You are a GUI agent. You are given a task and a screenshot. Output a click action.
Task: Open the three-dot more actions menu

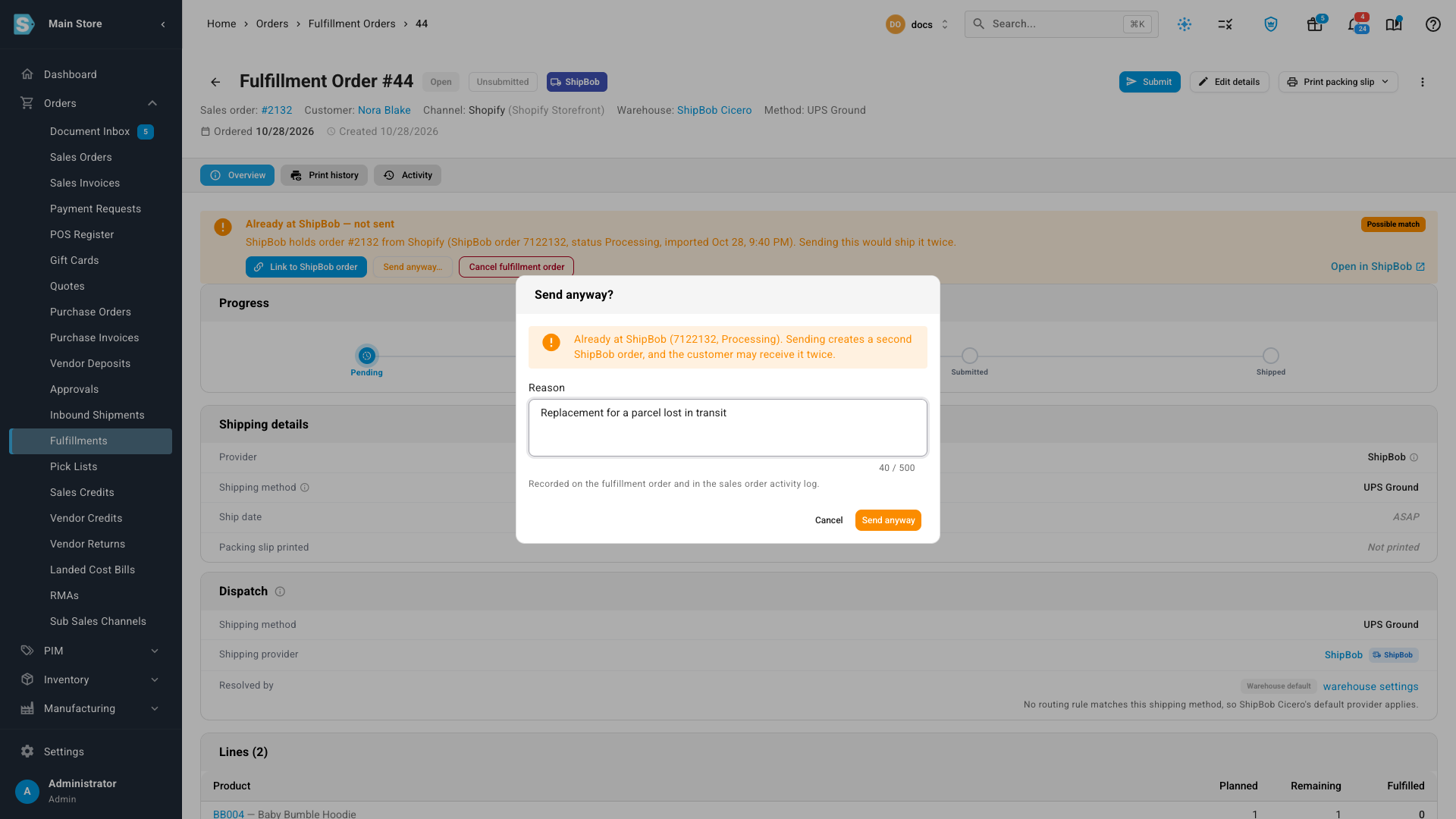pyautogui.click(x=1423, y=82)
